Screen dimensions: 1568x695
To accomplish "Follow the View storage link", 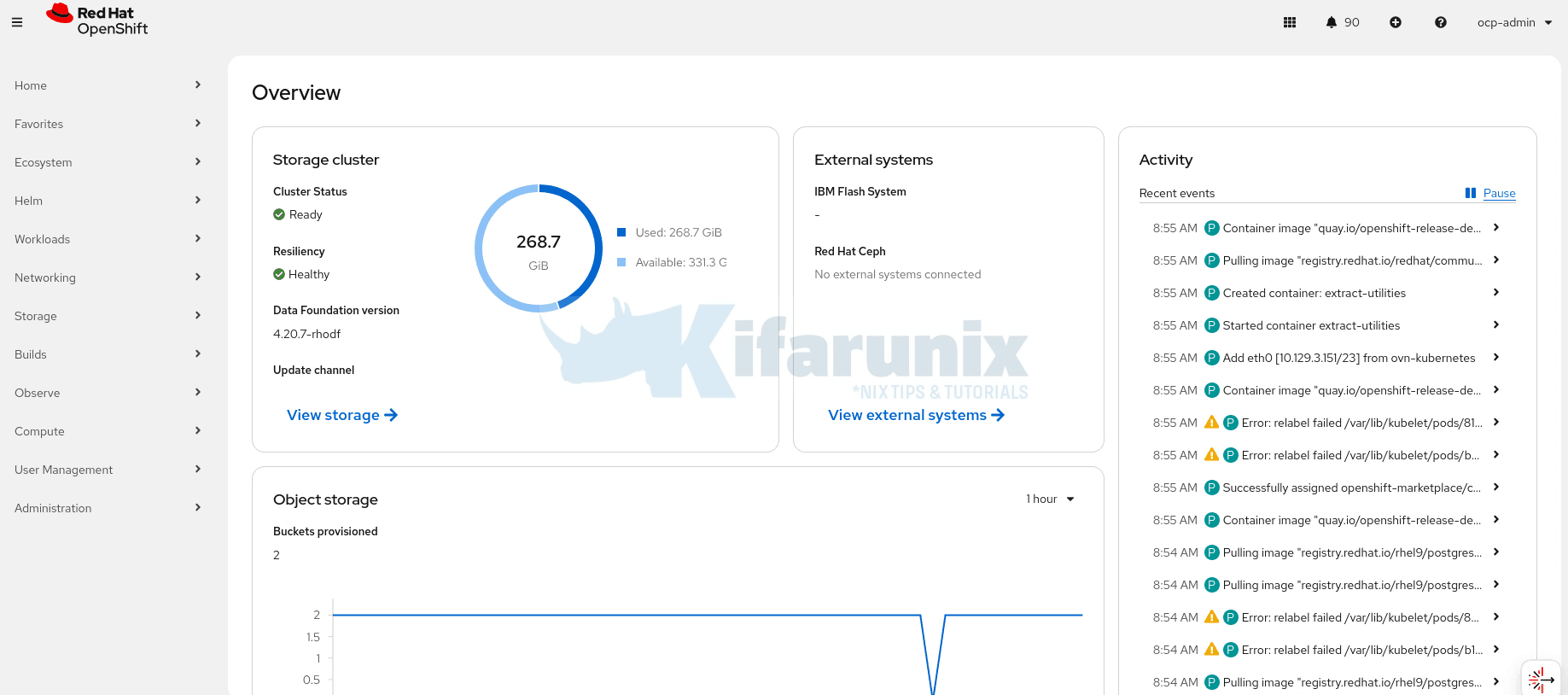I will (x=341, y=415).
